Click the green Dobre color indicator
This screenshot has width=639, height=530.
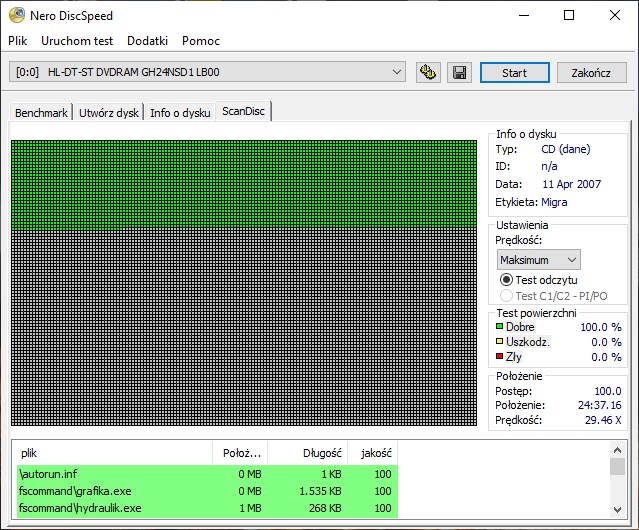(x=500, y=327)
